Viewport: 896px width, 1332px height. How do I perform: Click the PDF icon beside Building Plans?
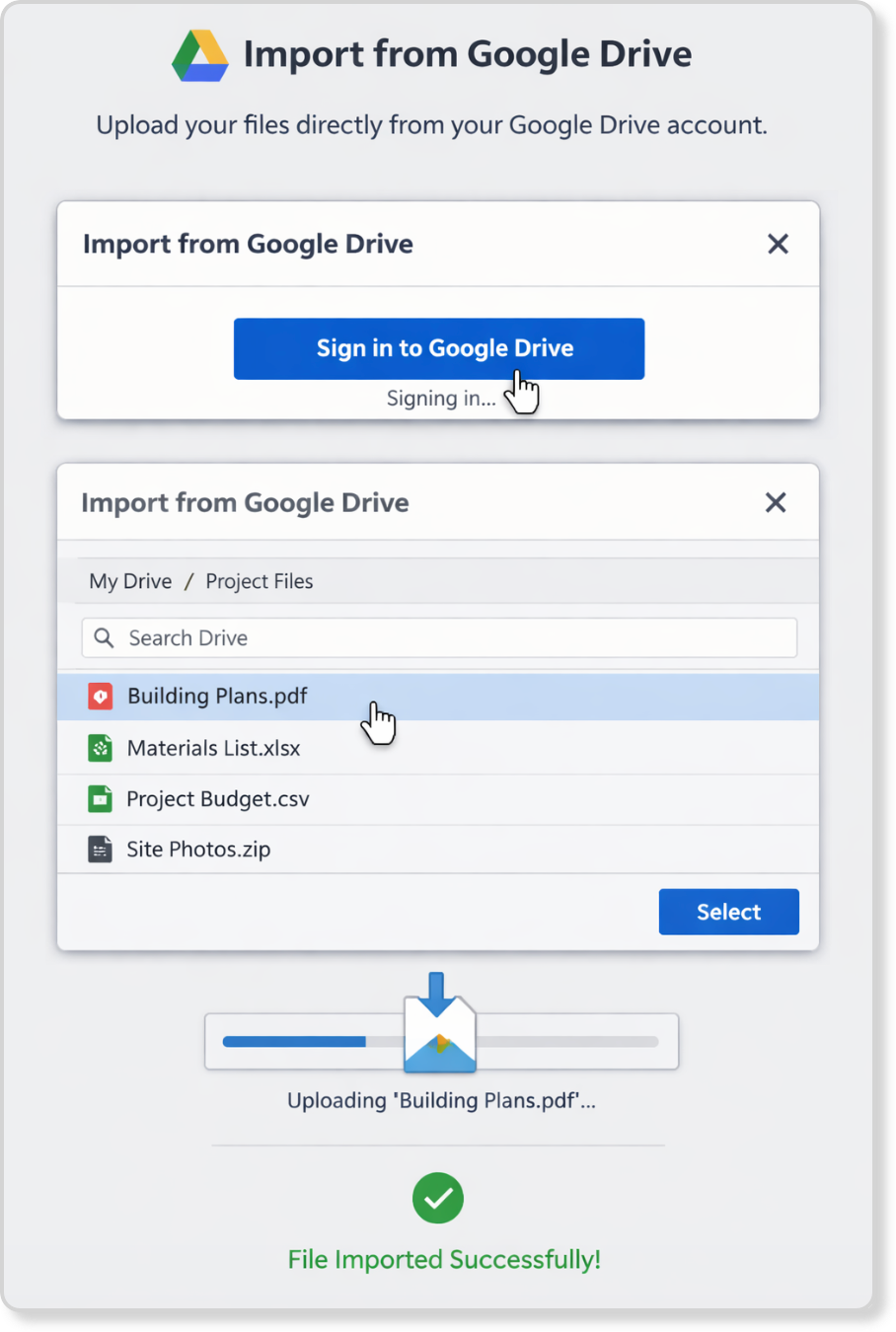(100, 697)
